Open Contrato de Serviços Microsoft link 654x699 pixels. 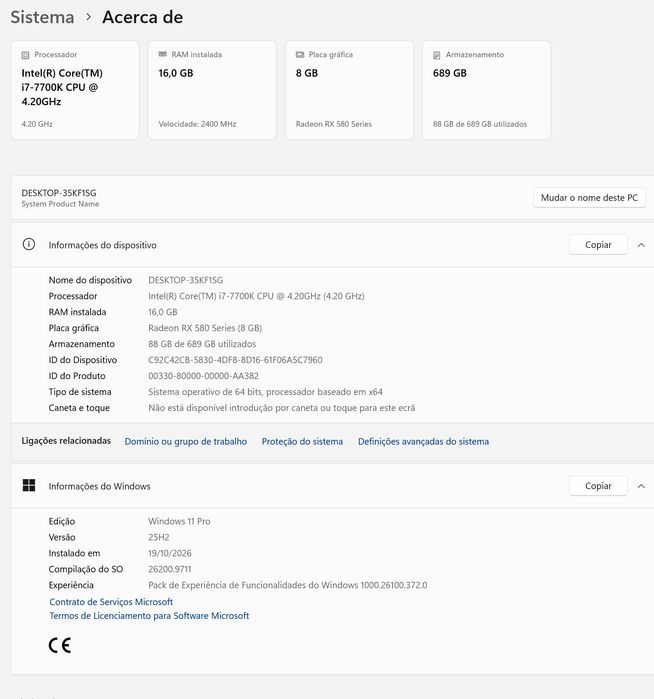(111, 602)
